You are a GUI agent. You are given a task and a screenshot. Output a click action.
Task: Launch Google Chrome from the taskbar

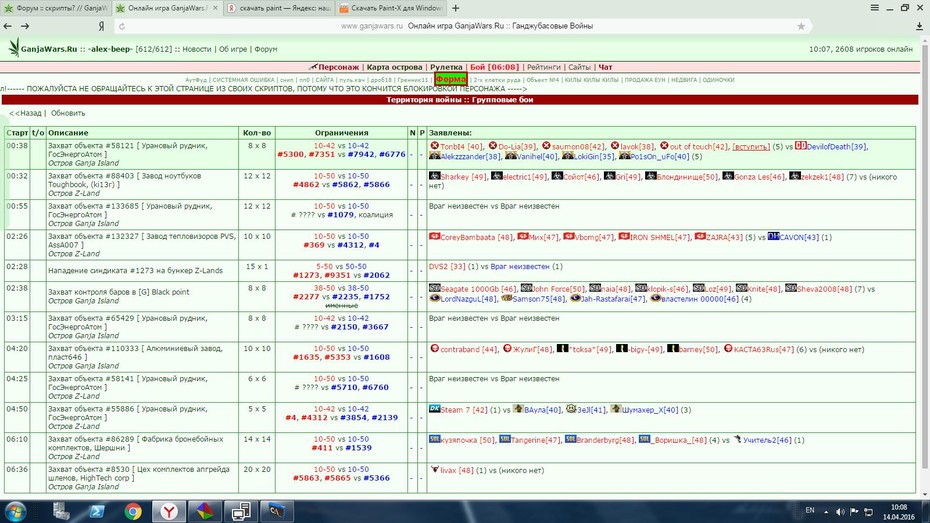point(133,511)
